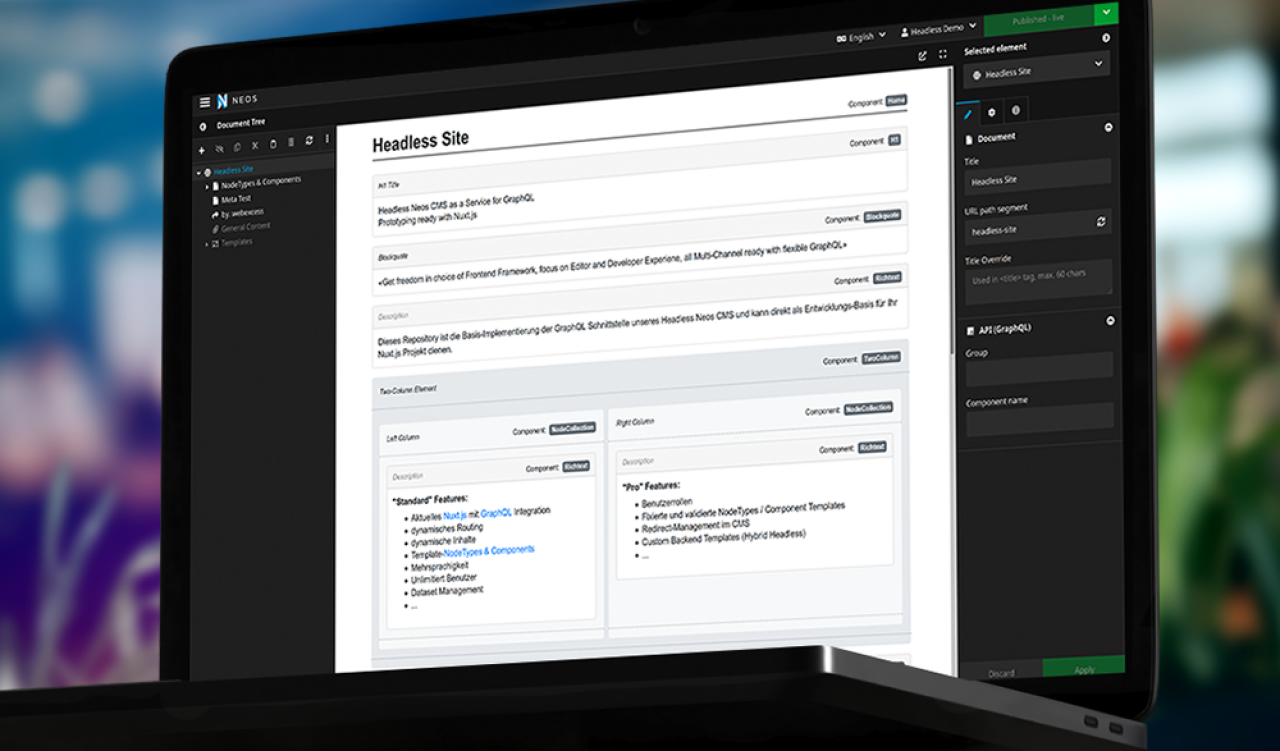Open the Headless Demo user menu
The image size is (1280, 751).
pos(938,30)
